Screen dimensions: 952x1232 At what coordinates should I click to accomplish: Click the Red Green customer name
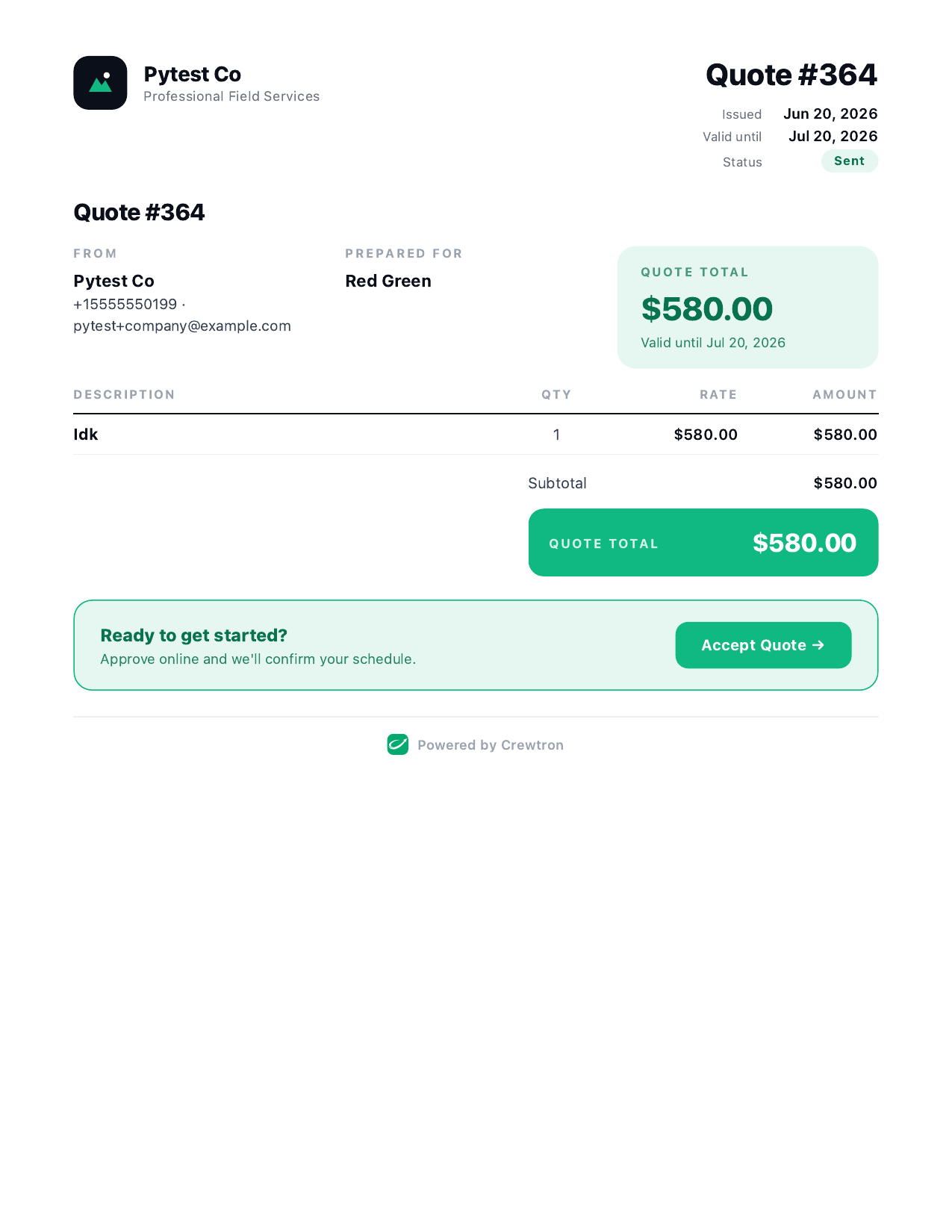[x=388, y=281]
